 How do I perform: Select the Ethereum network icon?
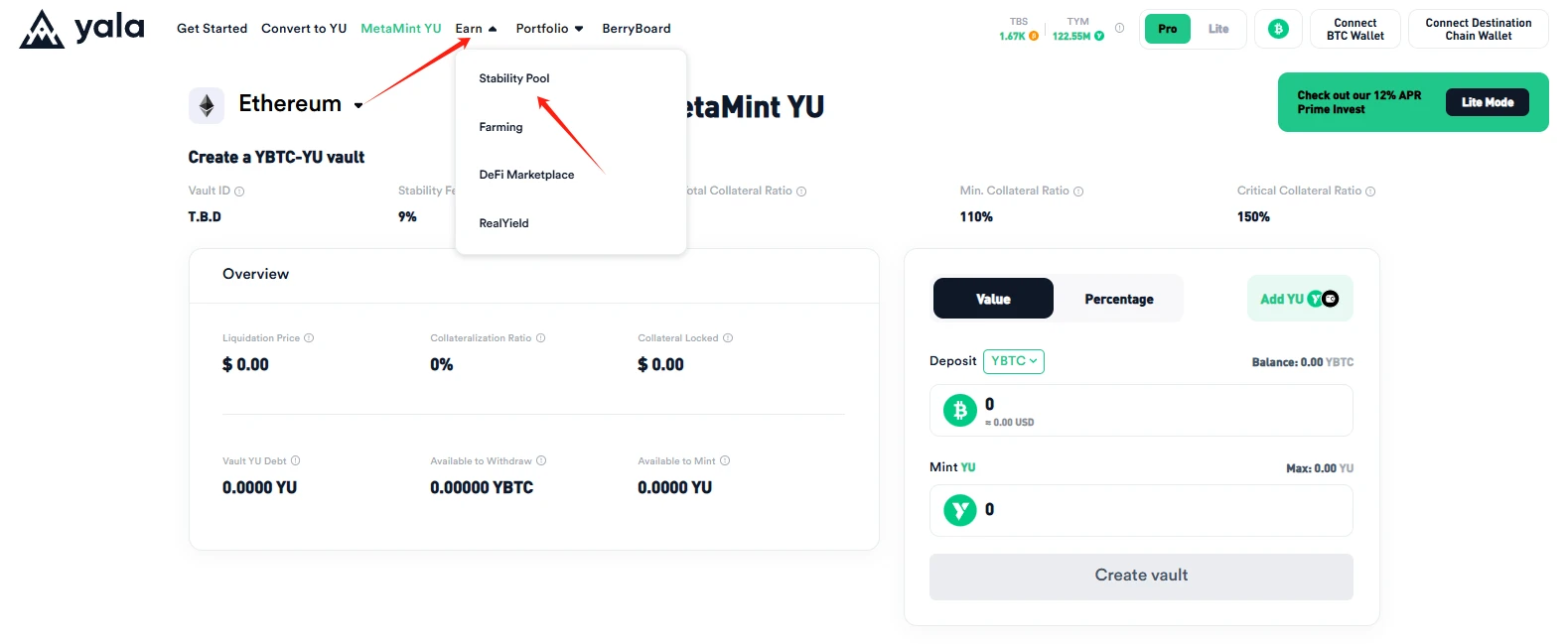coord(207,103)
